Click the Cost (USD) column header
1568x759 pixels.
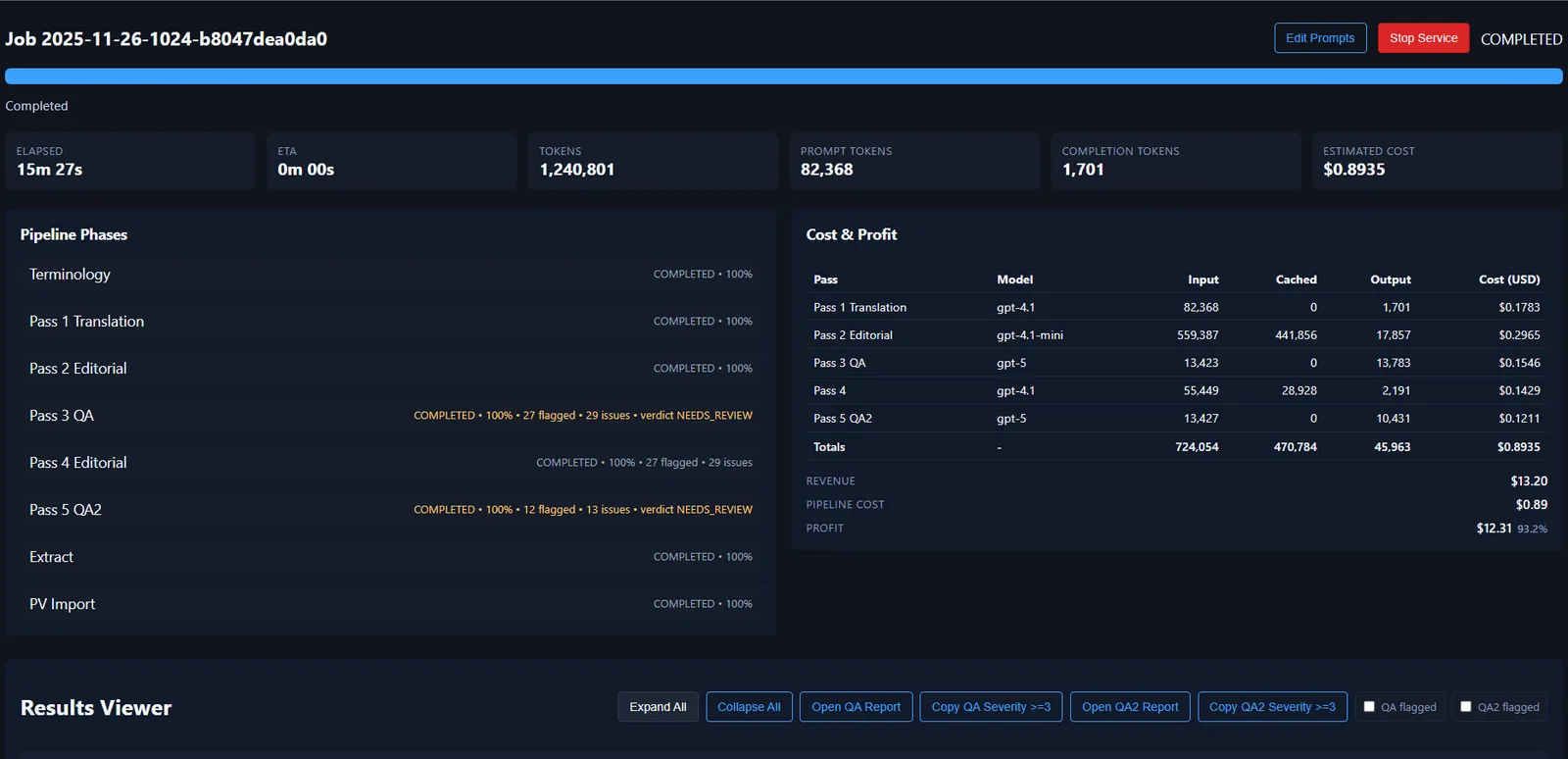1509,279
